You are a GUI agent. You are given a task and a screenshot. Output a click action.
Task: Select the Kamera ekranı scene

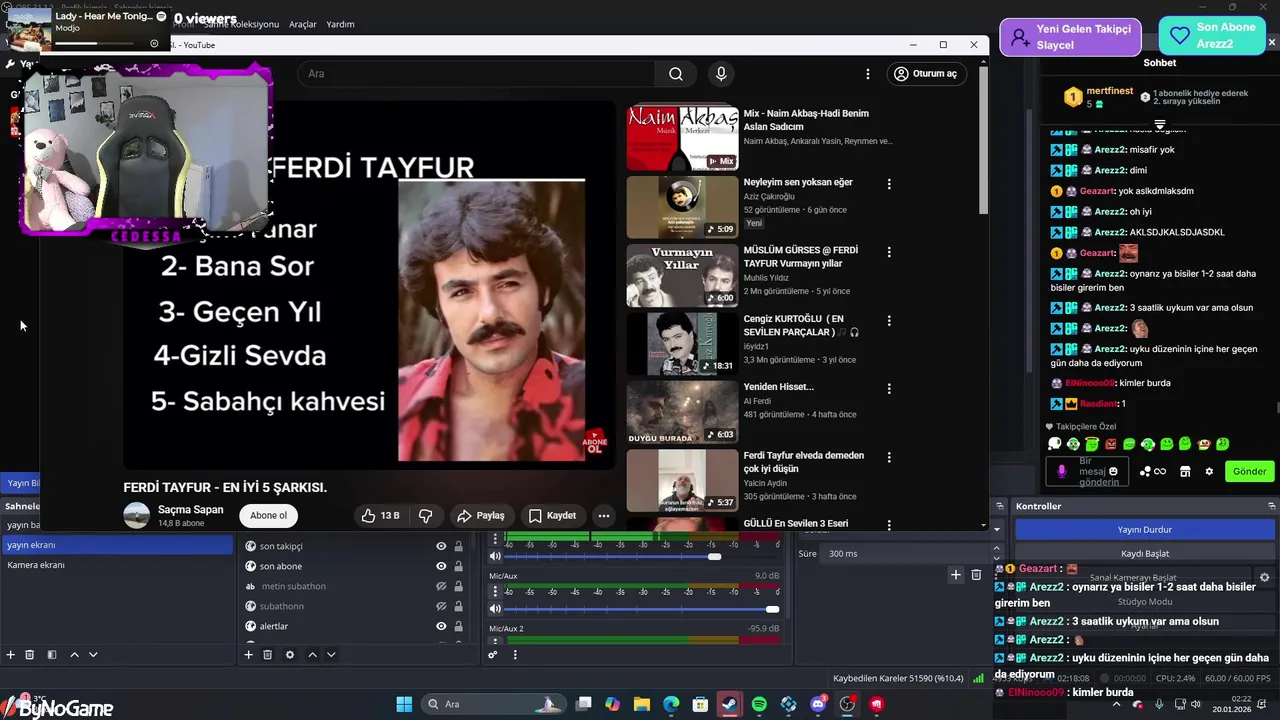117,565
